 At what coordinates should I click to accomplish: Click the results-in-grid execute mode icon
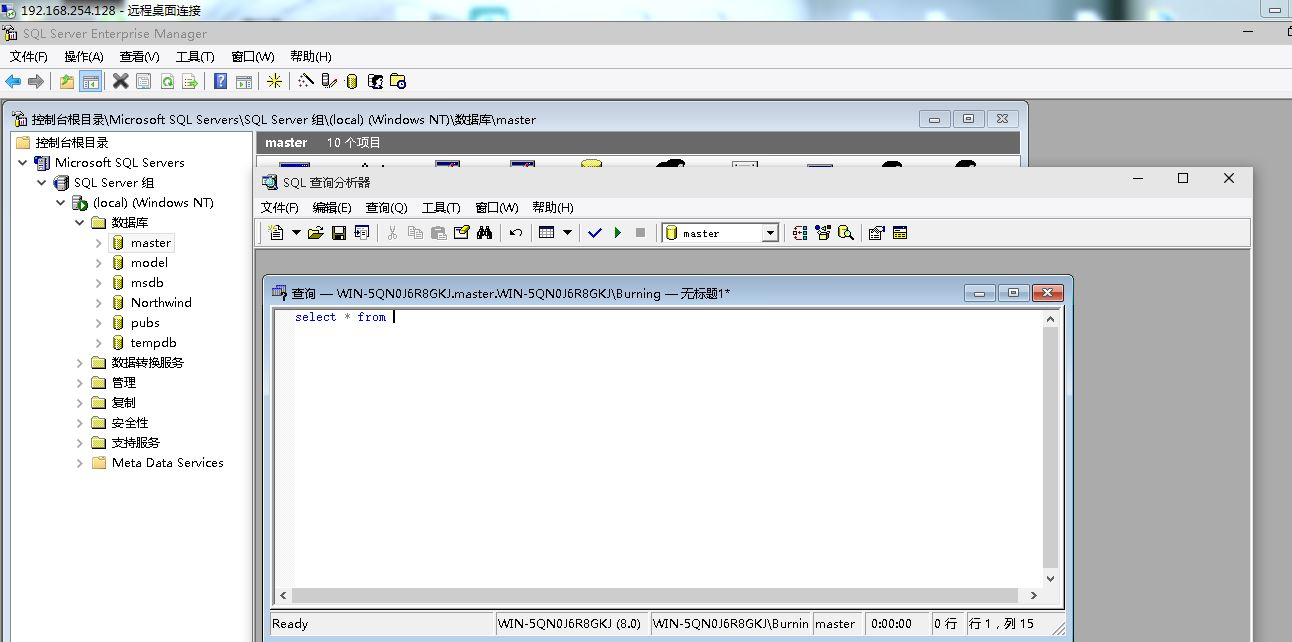pos(547,233)
